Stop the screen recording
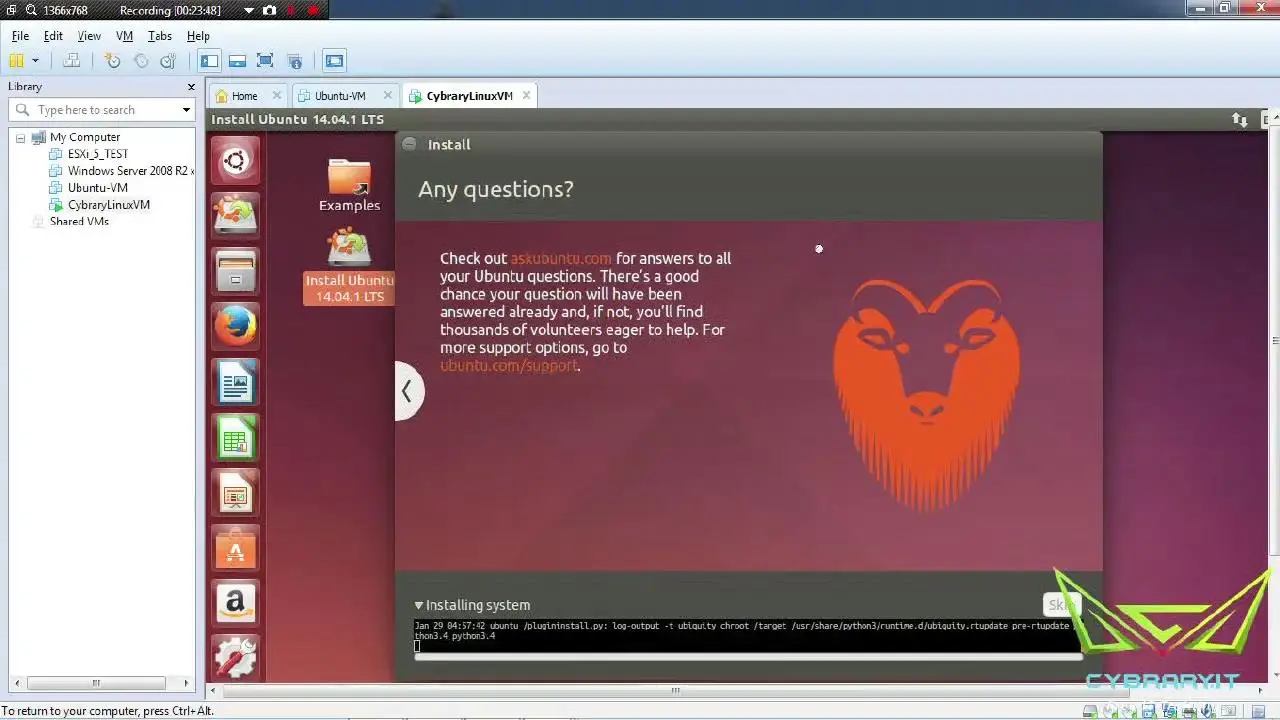Screen dimensions: 1280x720 (x=314, y=11)
